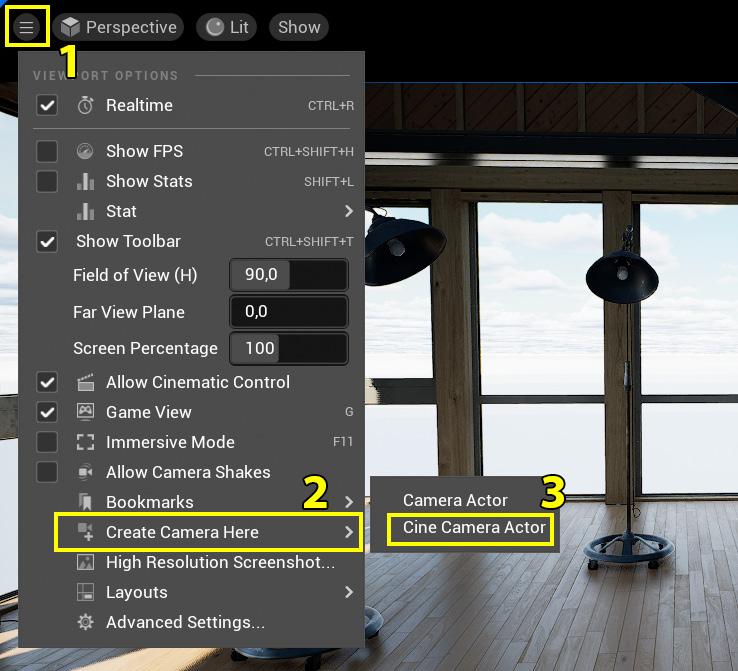738x671 pixels.
Task: Click the High Resolution Screenshot icon
Action: (85, 562)
